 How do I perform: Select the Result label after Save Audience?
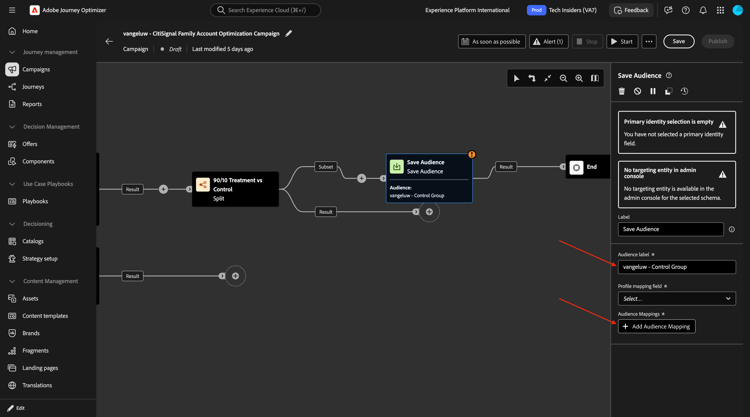click(506, 167)
